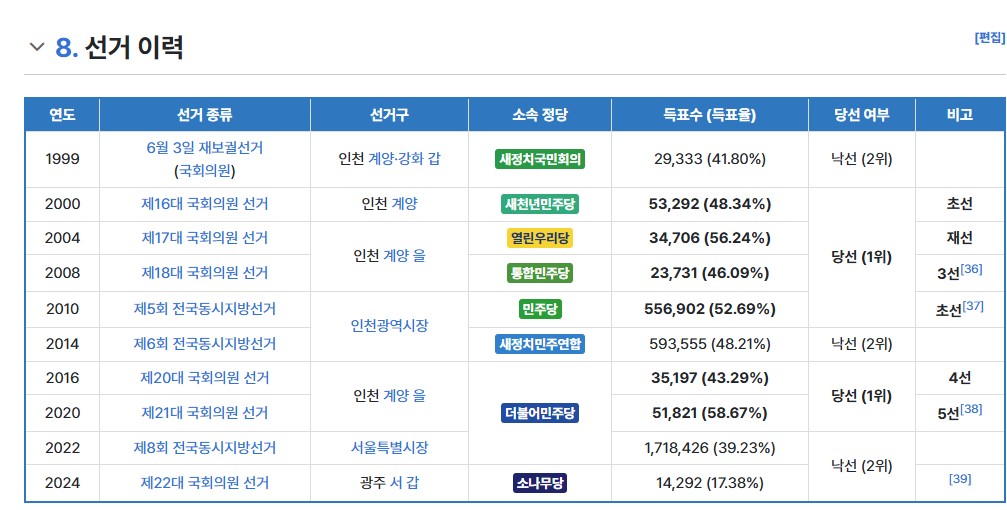Open the 제16대 국회의원 선거 link
Image resolution: width=1007 pixels, height=510 pixels.
pos(204,204)
